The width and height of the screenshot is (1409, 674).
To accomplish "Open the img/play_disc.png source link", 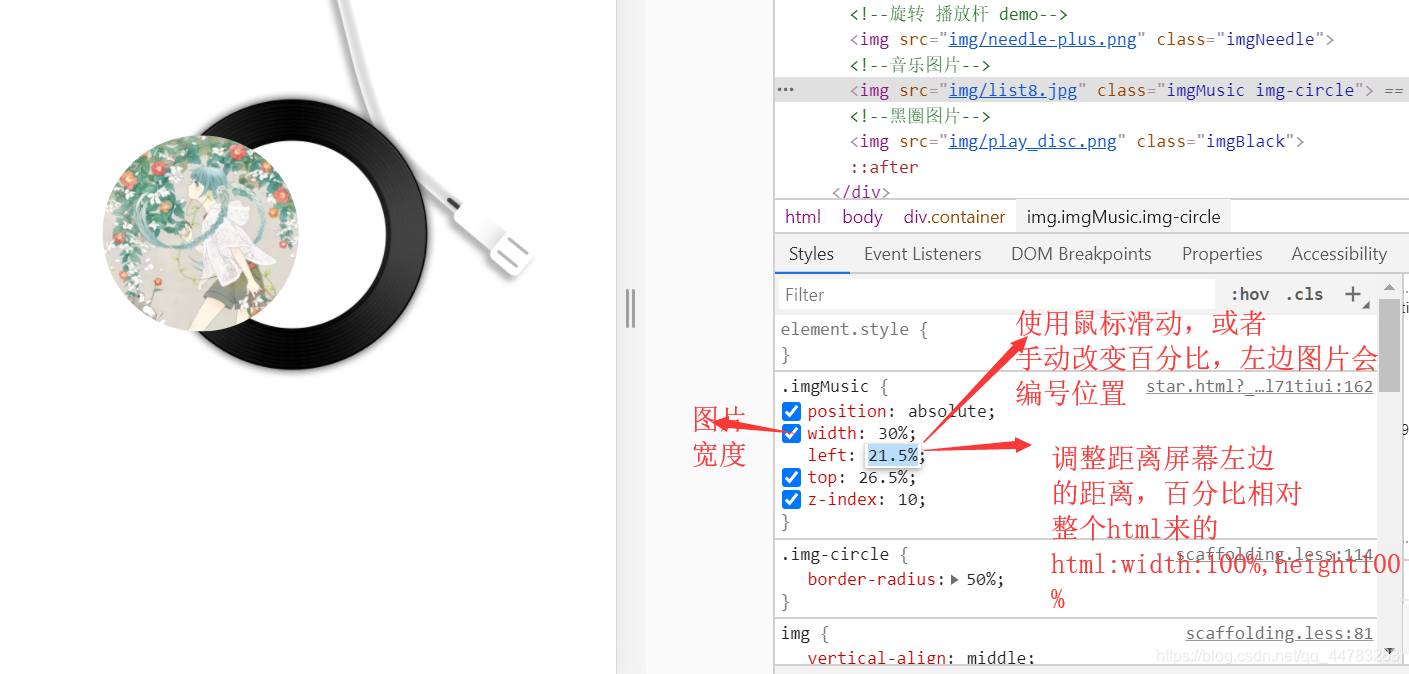I will point(1033,141).
